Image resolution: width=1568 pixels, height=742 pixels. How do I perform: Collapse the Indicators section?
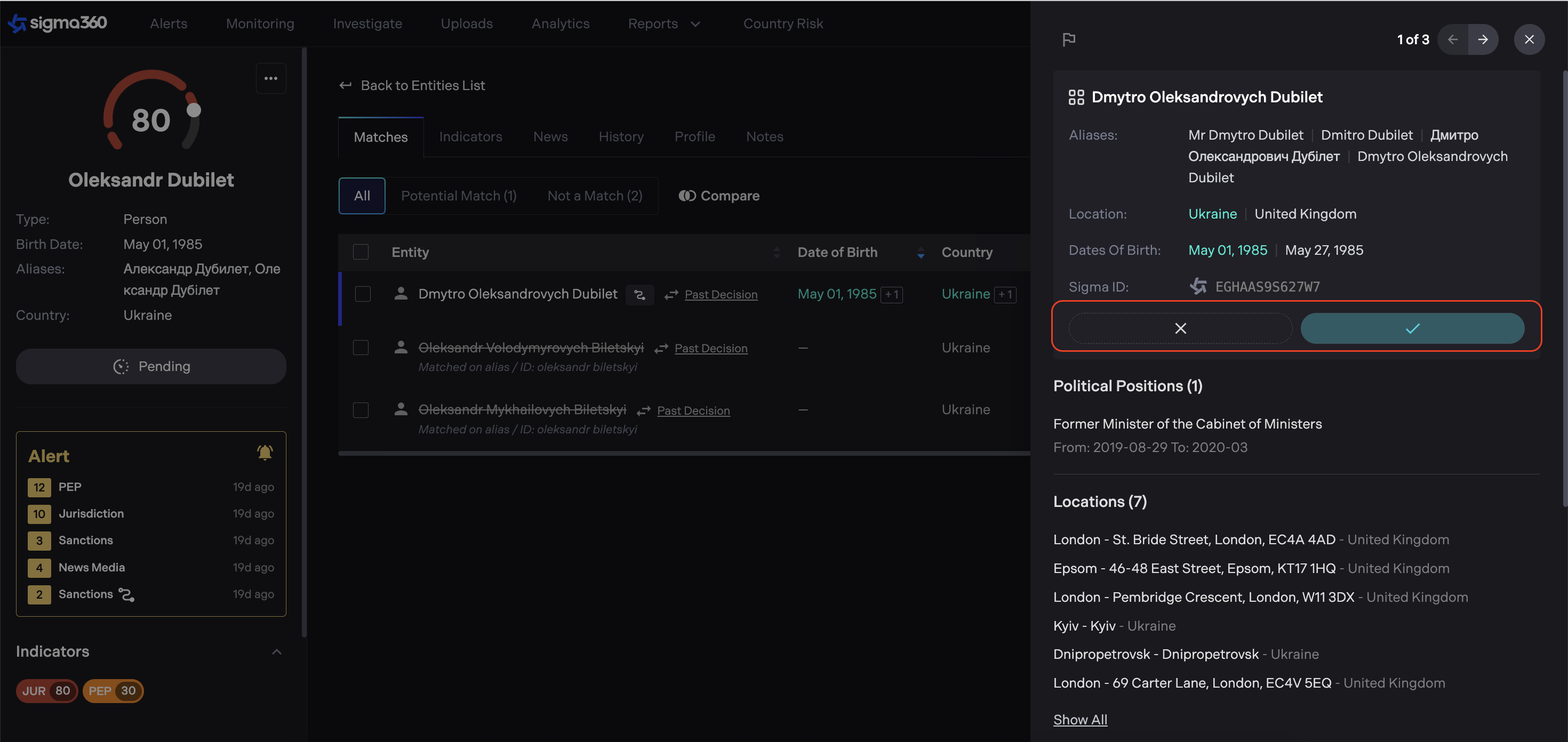click(x=276, y=652)
